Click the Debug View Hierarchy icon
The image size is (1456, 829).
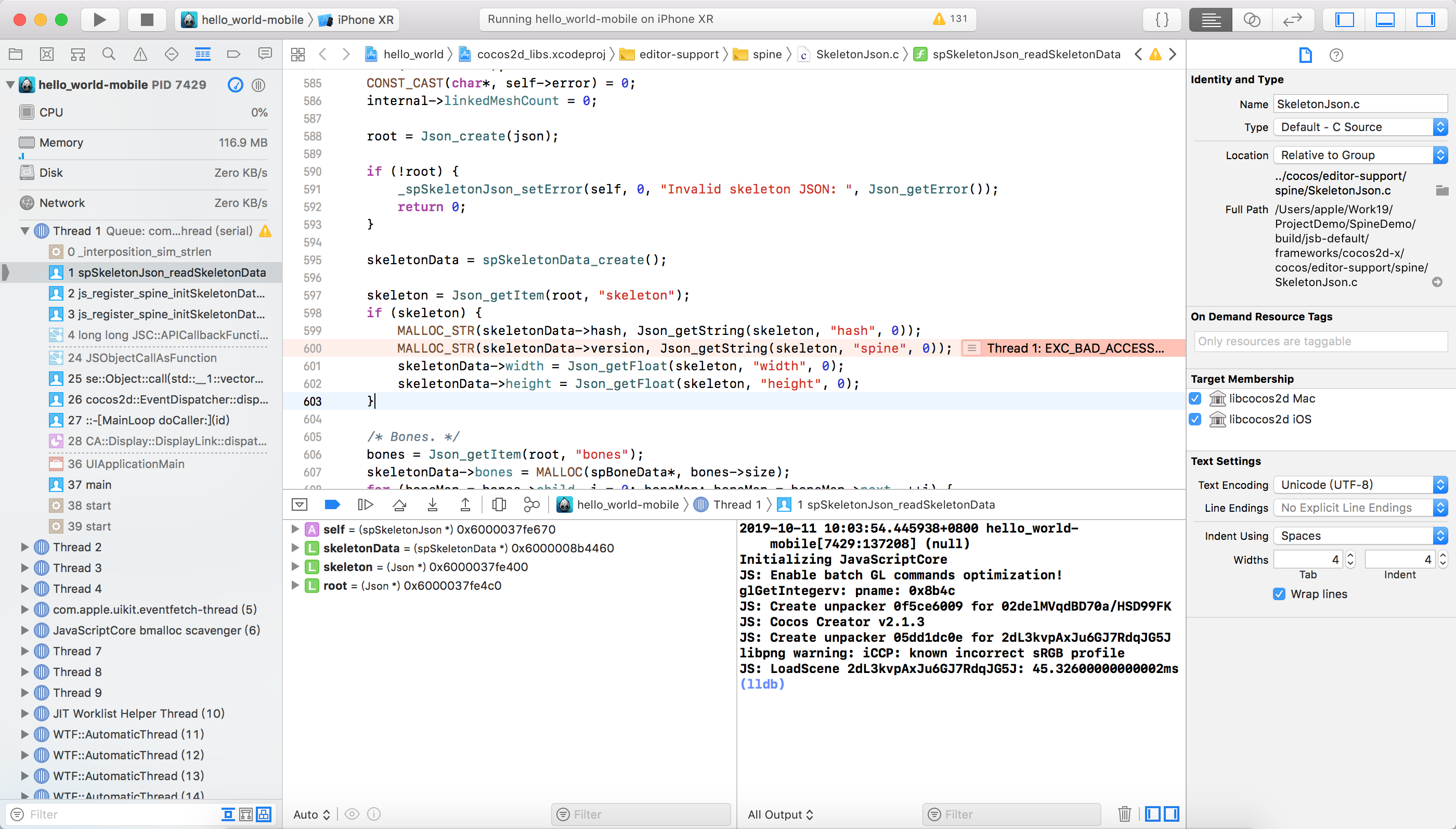499,504
